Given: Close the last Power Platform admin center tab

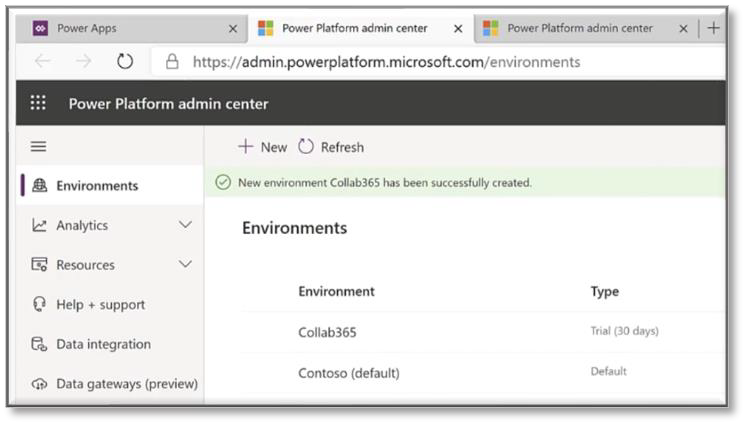Looking at the screenshot, I should [683, 29].
